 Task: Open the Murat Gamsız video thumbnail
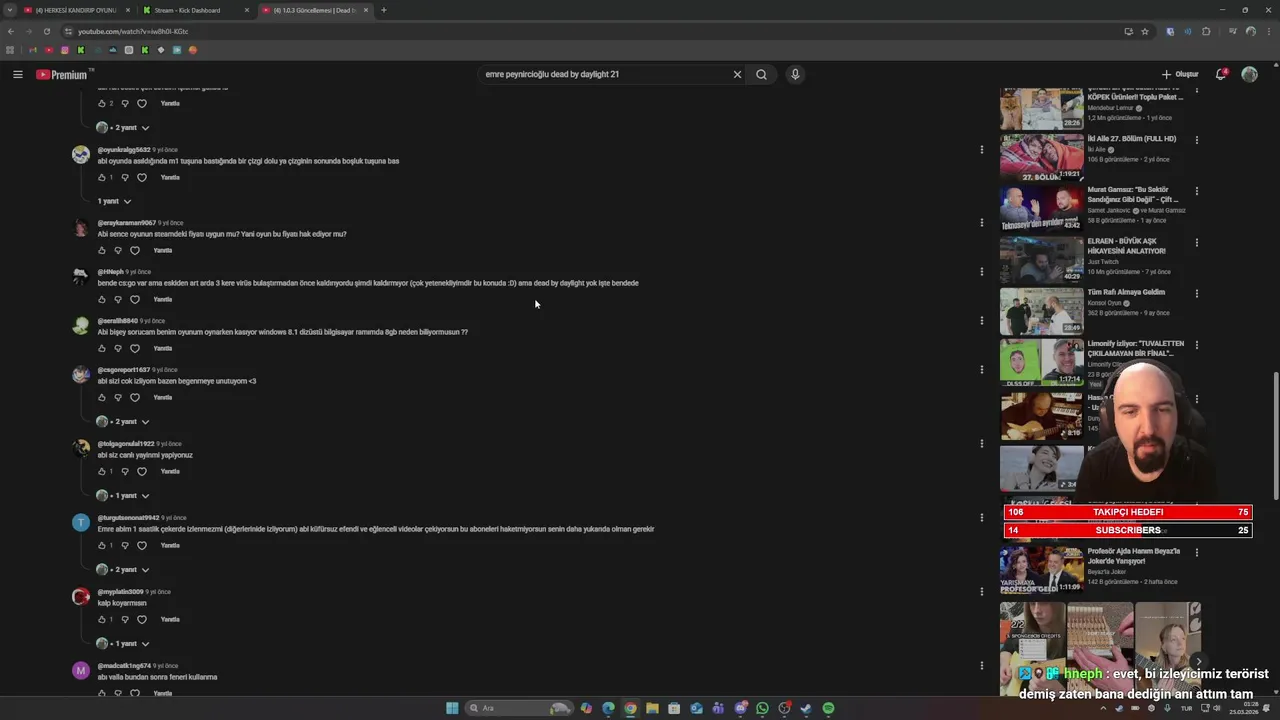1041,208
